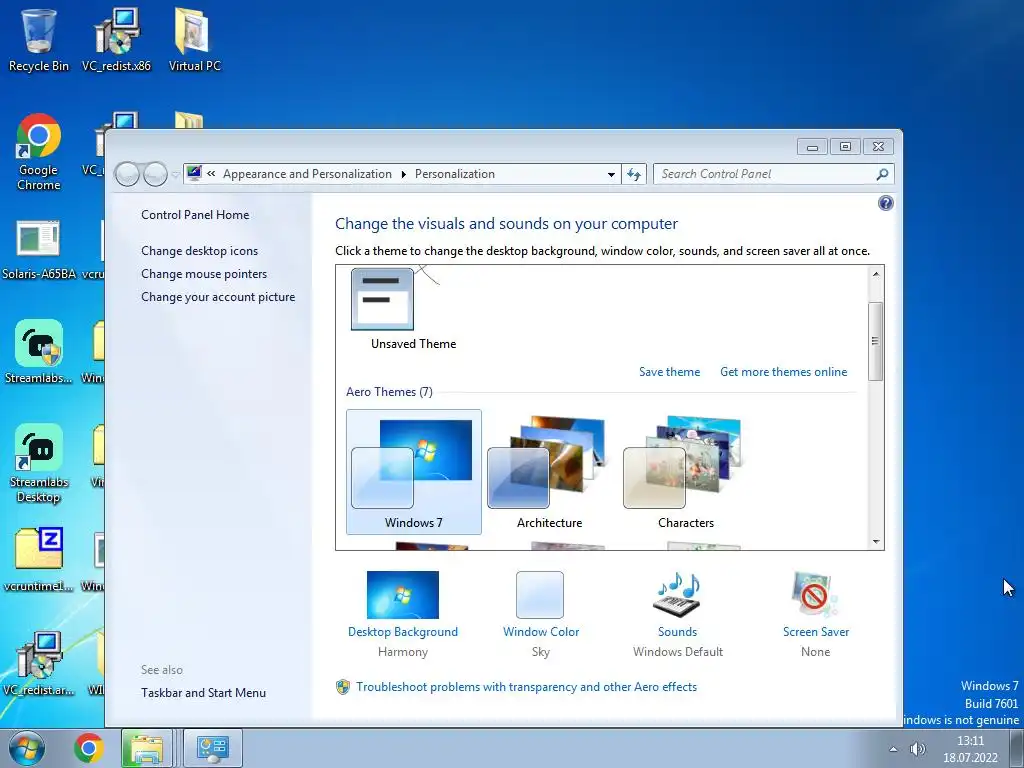Open Window Color swatch
Image resolution: width=1024 pixels, height=768 pixels.
tap(540, 595)
